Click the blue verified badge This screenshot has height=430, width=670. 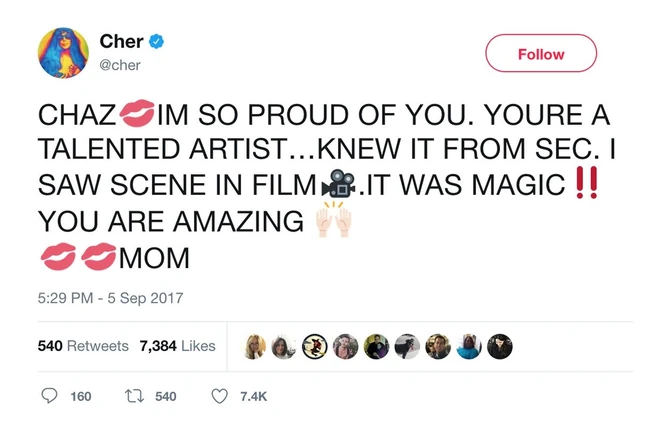(x=158, y=42)
